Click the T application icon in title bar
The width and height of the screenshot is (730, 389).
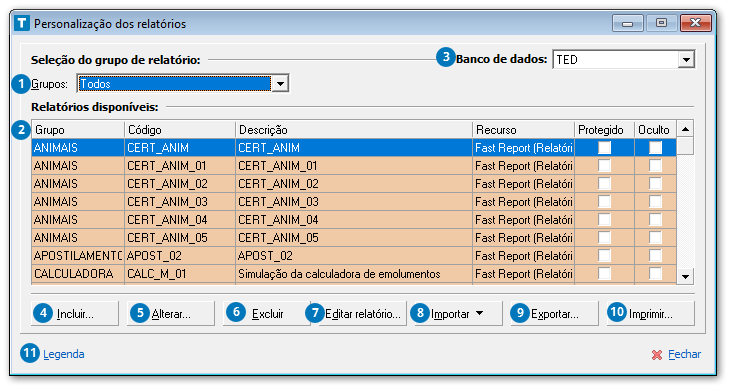point(21,23)
